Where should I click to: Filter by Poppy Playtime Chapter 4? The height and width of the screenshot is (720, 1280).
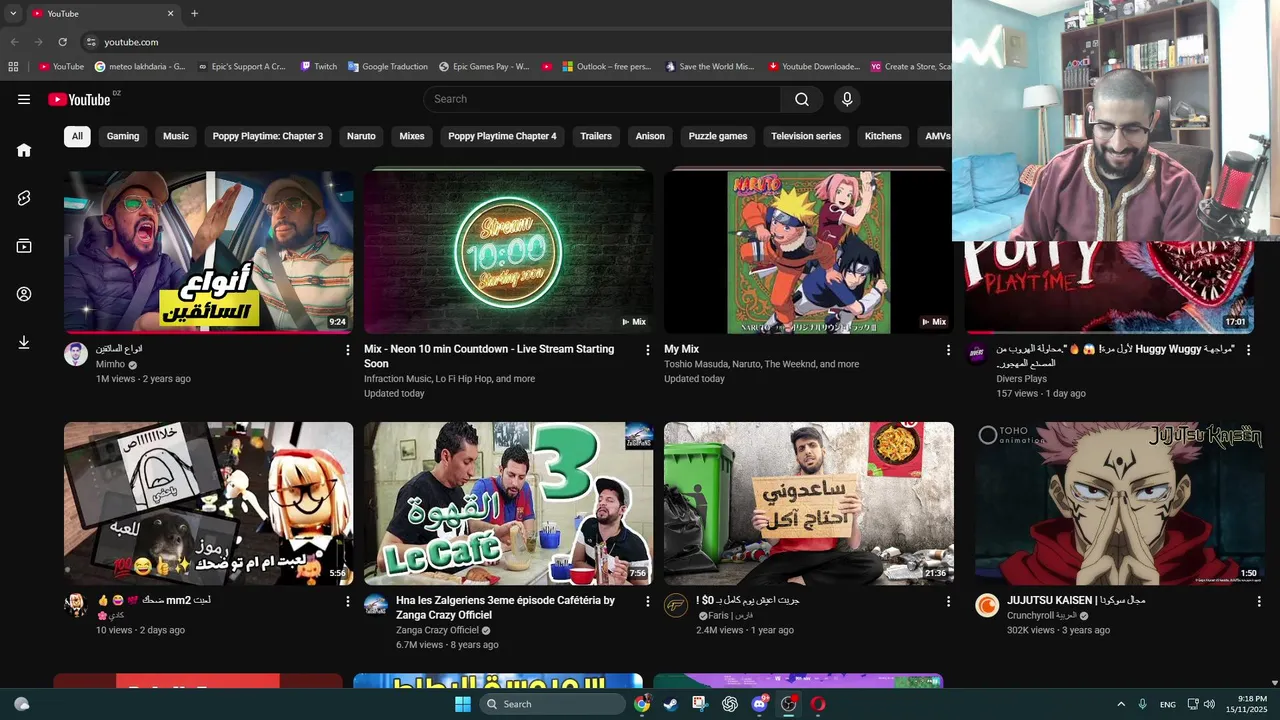pos(502,136)
